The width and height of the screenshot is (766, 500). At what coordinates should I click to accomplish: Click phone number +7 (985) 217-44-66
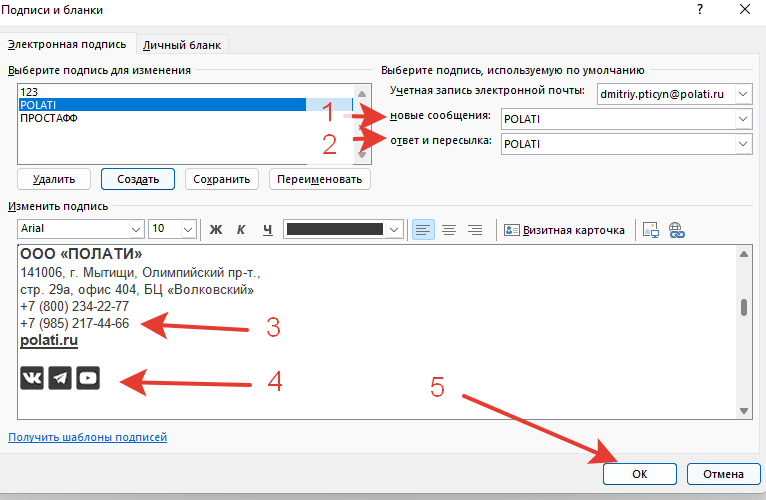[x=75, y=324]
